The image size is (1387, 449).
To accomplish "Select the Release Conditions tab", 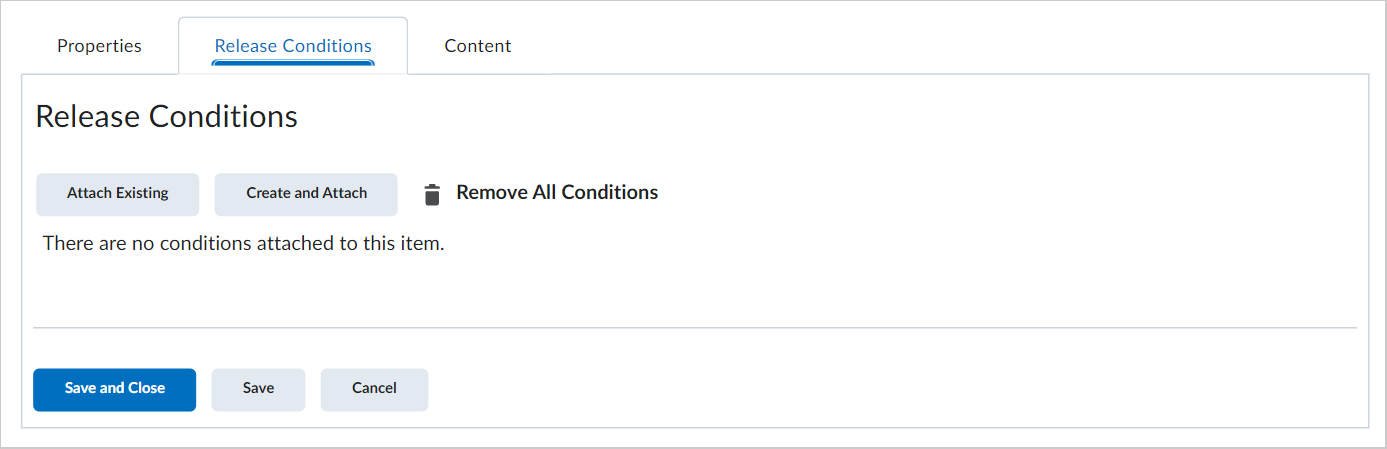I will [x=293, y=46].
